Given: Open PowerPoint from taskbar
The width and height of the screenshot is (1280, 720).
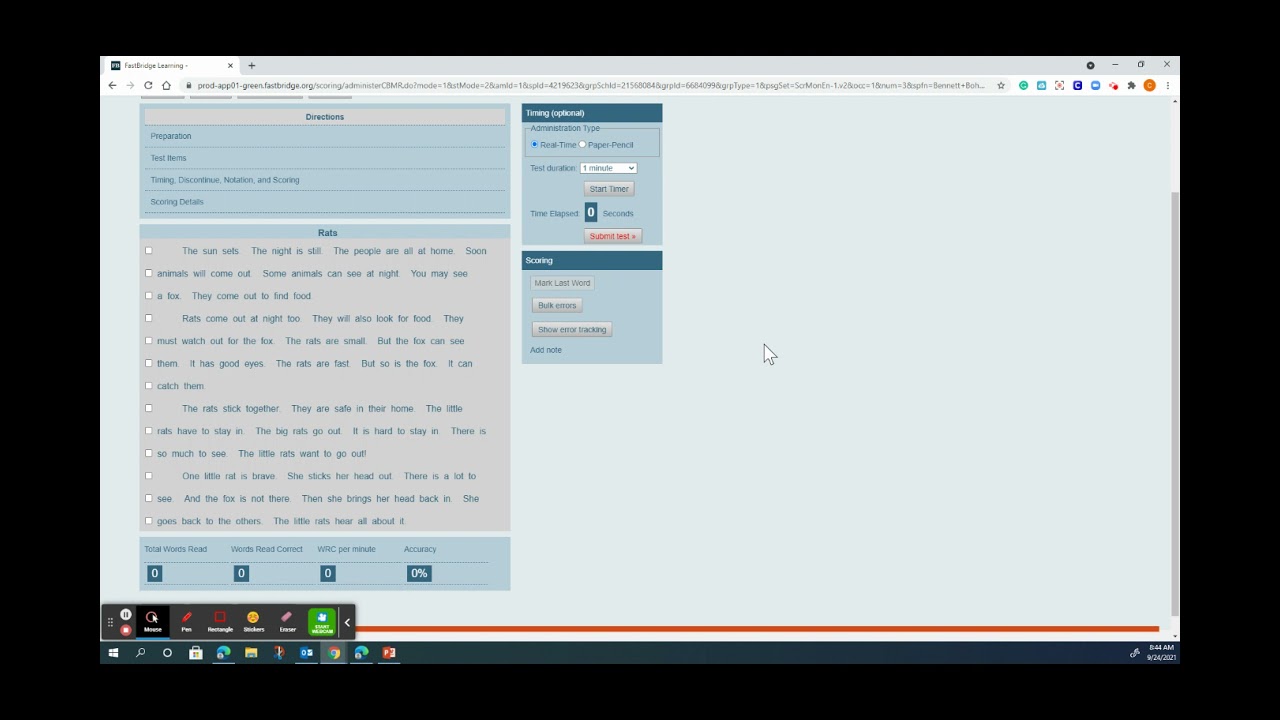Looking at the screenshot, I should pos(389,653).
